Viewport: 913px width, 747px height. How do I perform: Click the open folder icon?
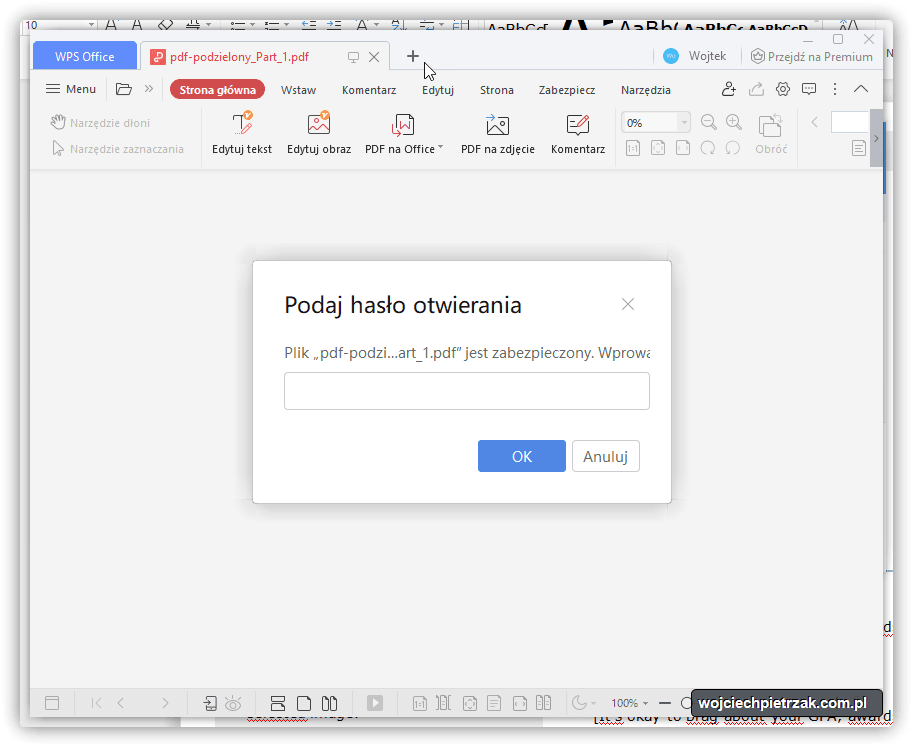pyautogui.click(x=123, y=89)
